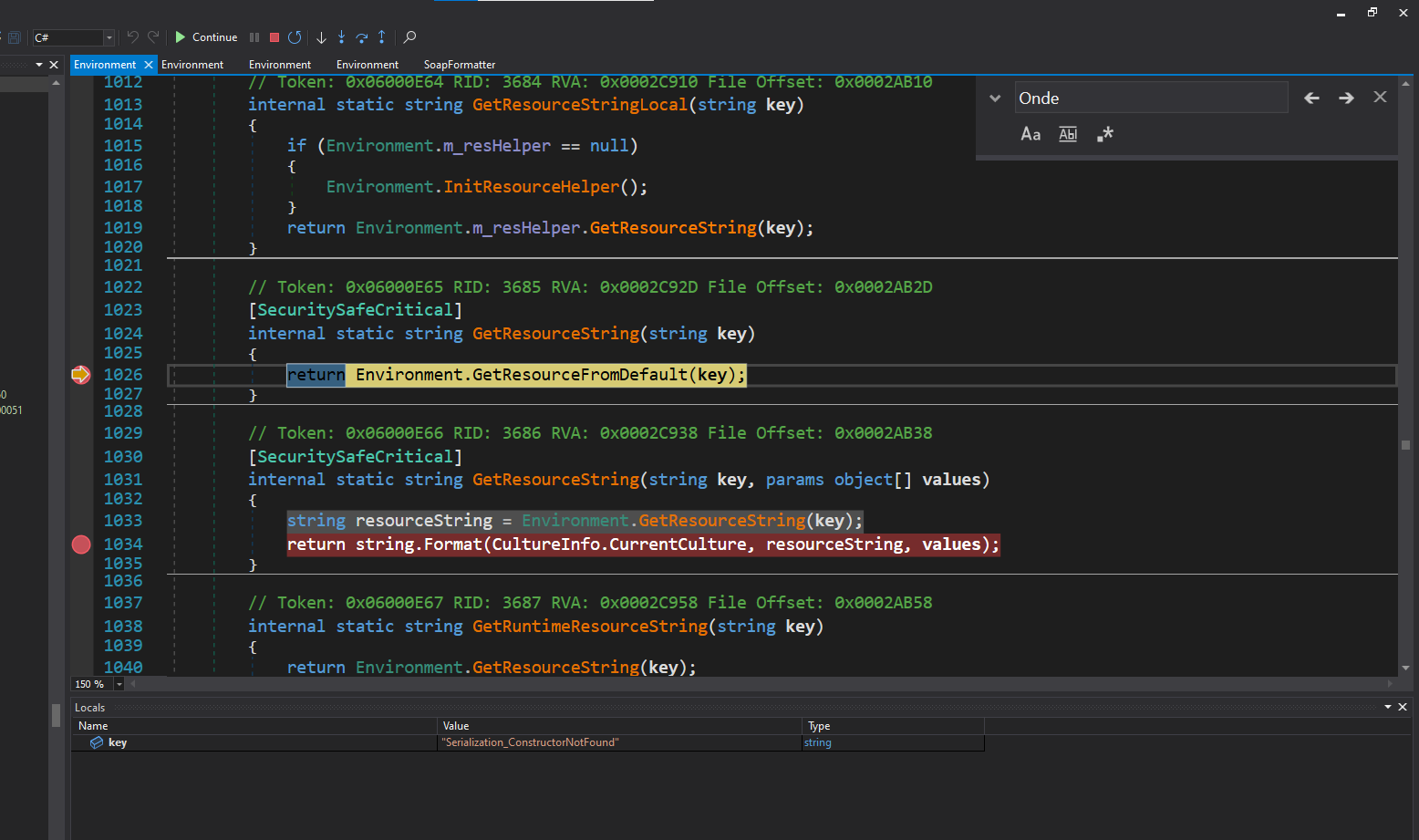Viewport: 1419px width, 840px height.
Task: Restart the debugged process
Action: pos(295,37)
